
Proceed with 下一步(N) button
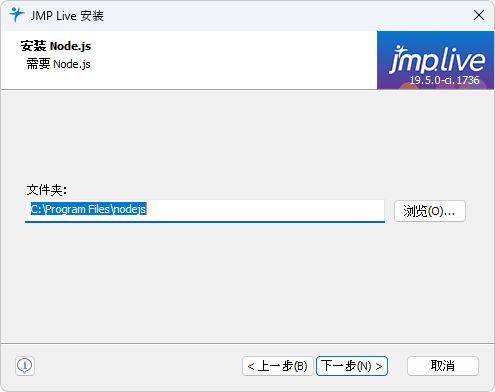[352, 366]
